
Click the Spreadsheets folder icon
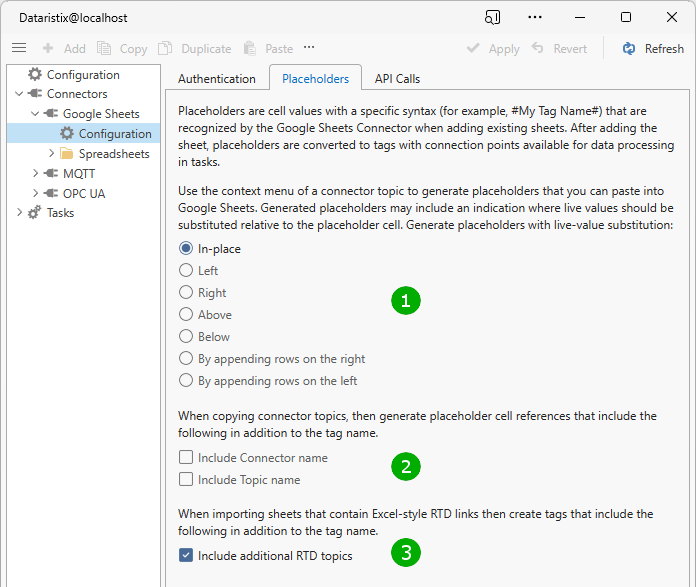67,154
